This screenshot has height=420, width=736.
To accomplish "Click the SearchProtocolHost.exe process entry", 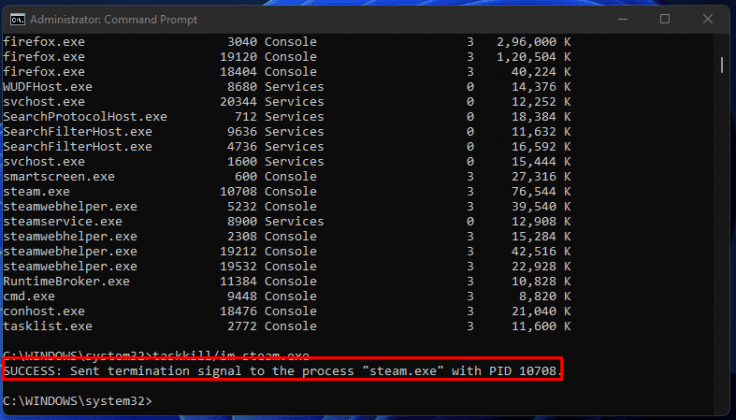I will (x=85, y=117).
